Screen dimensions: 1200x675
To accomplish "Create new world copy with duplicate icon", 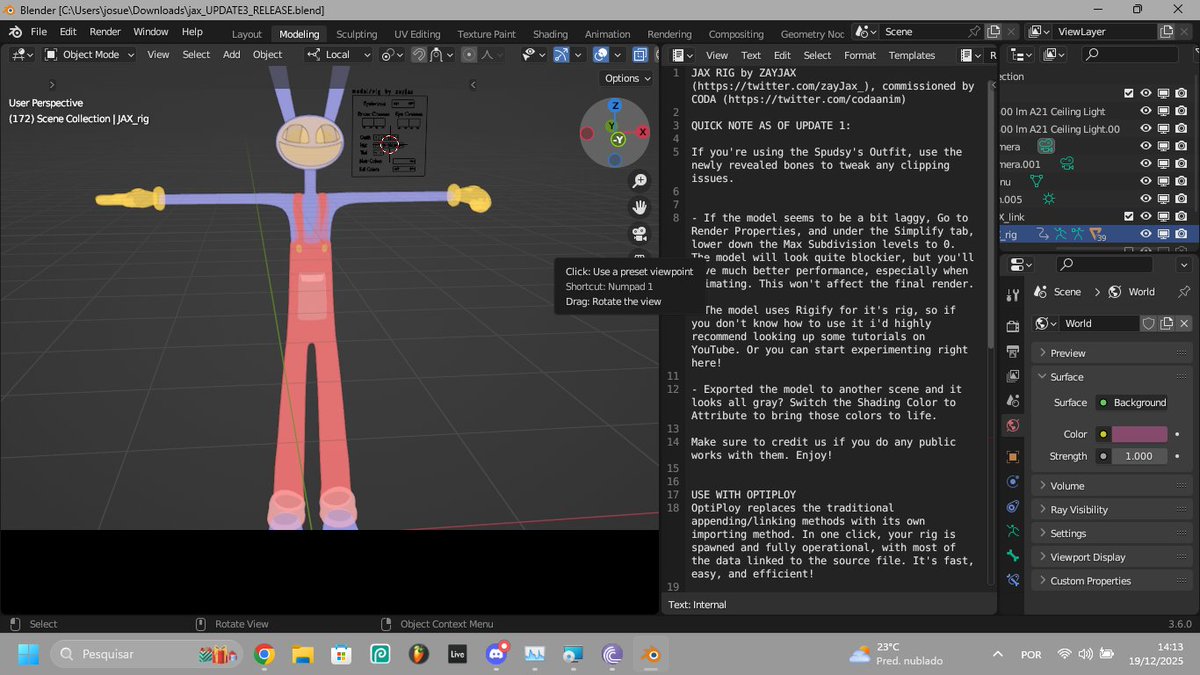I will point(1167,323).
